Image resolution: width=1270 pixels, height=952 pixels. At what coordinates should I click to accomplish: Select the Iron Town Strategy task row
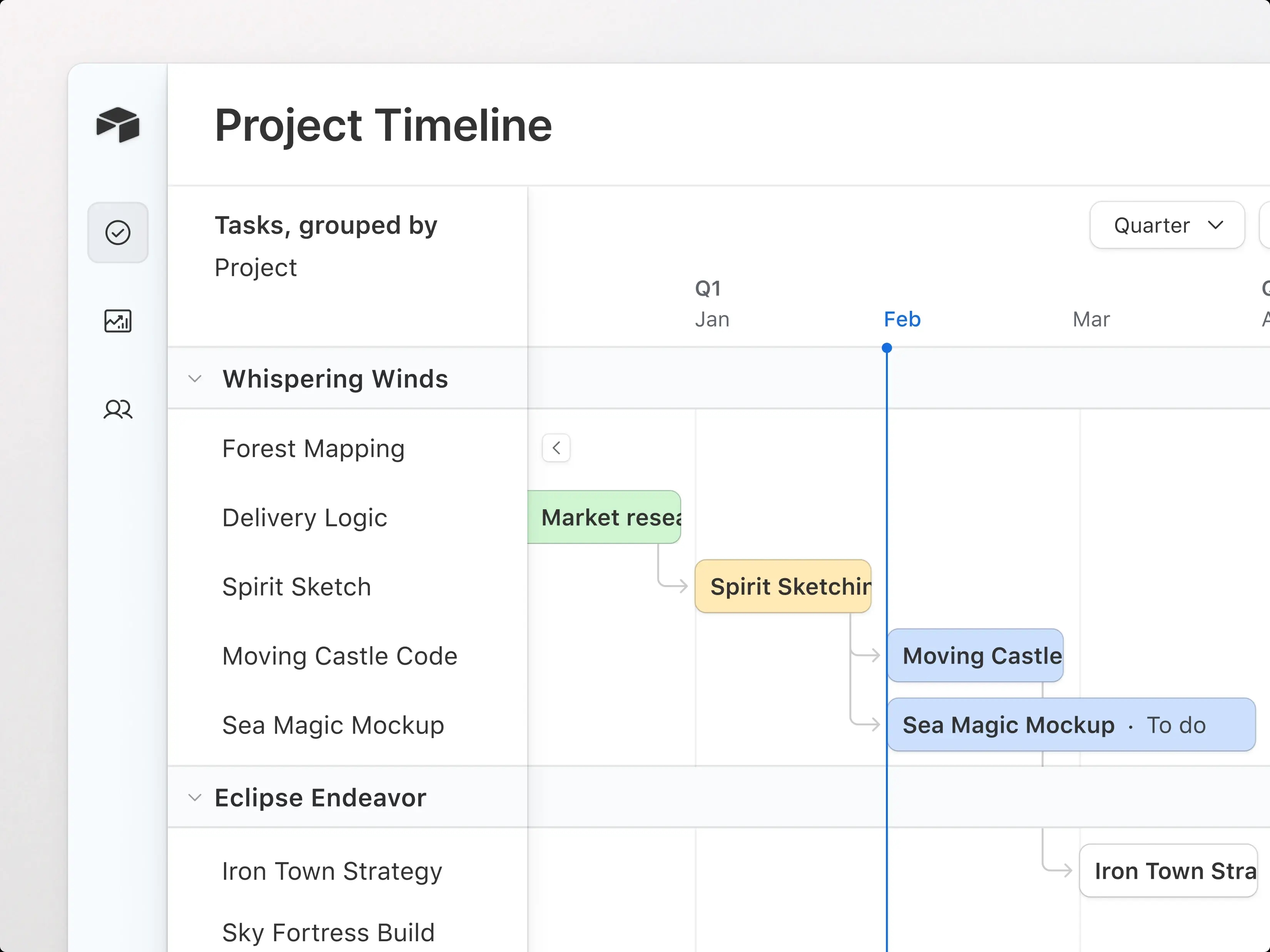[348, 871]
